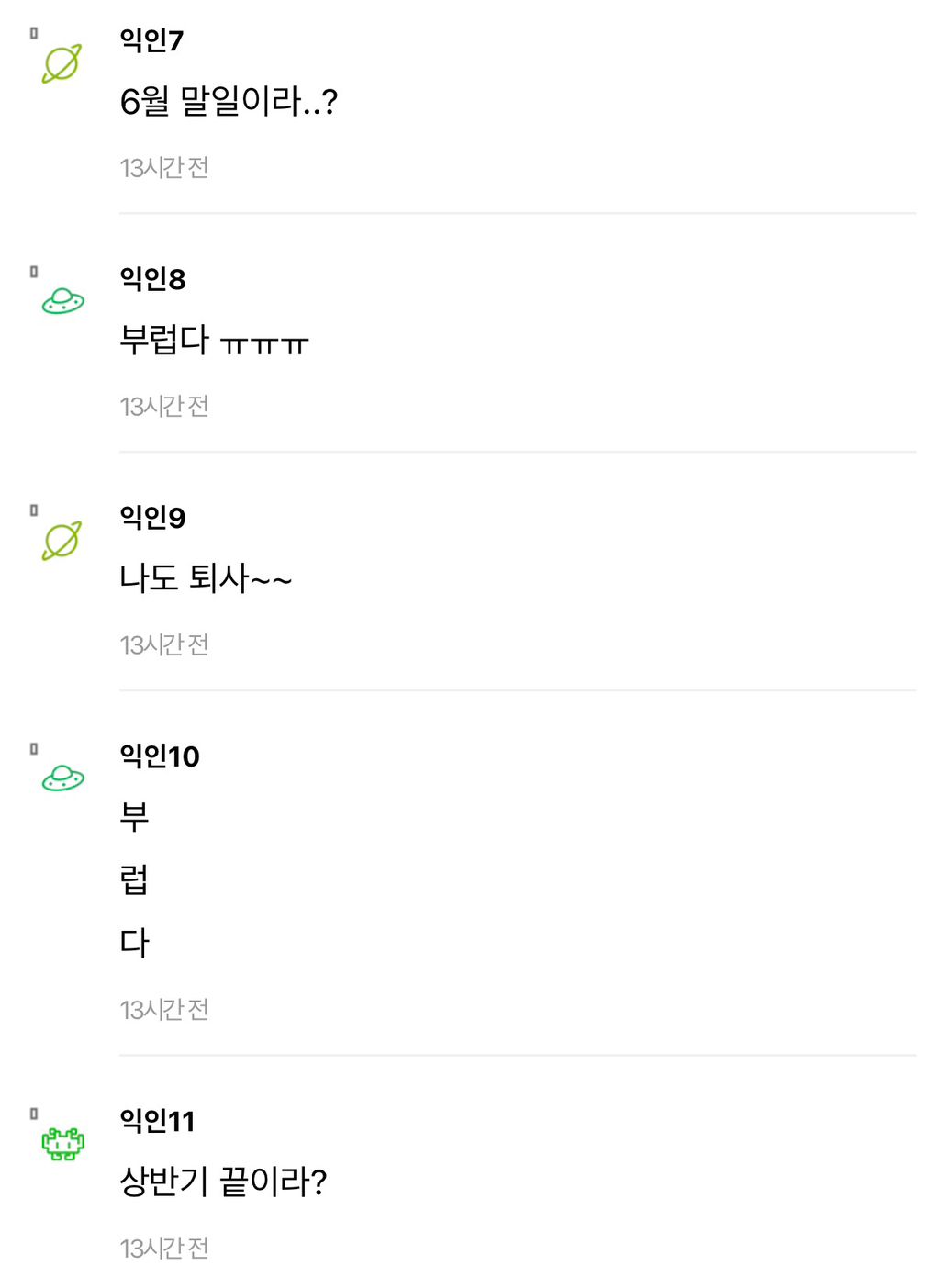This screenshot has width=940, height=1288.
Task: Open 익인11's space invader avatar icon
Action: [62, 1144]
